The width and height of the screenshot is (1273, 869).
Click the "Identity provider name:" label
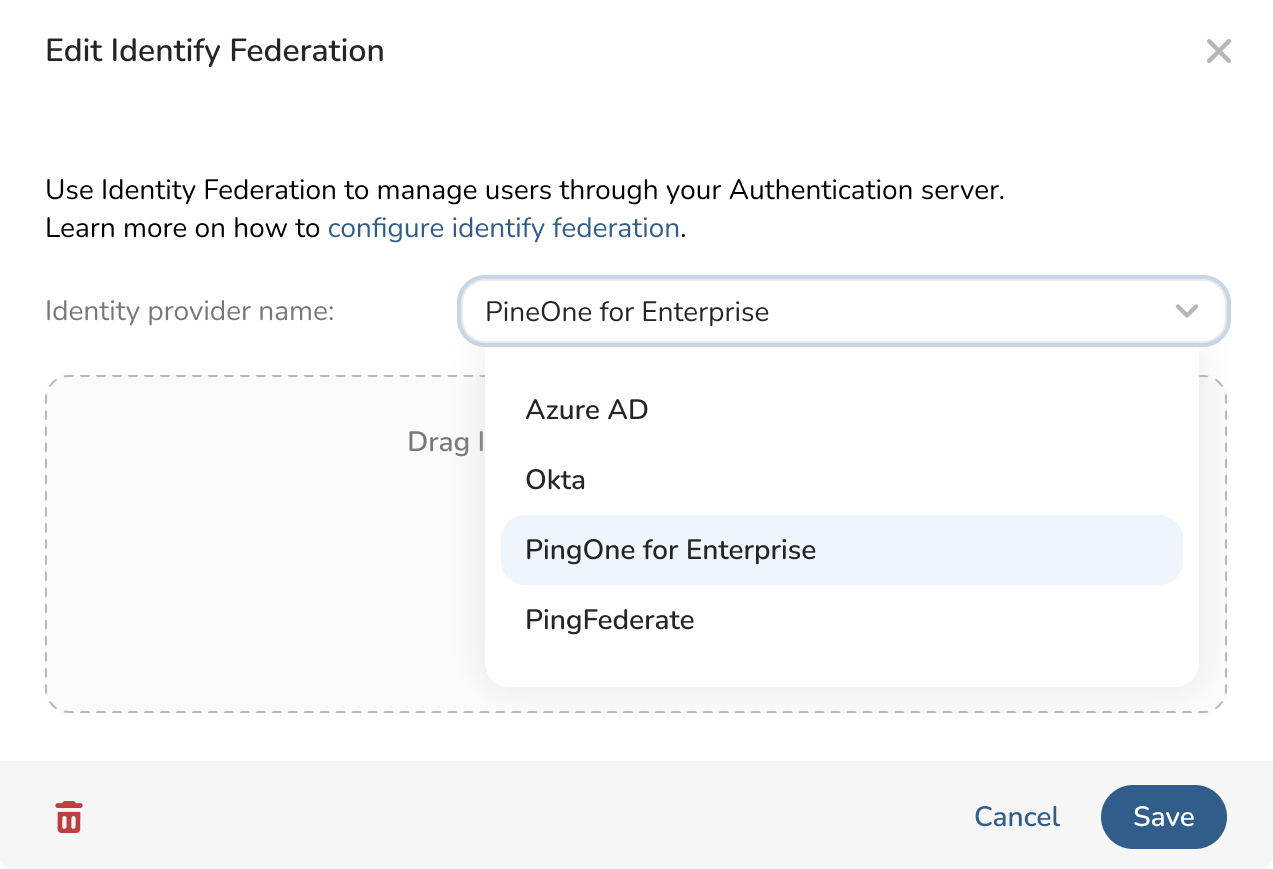coord(190,311)
